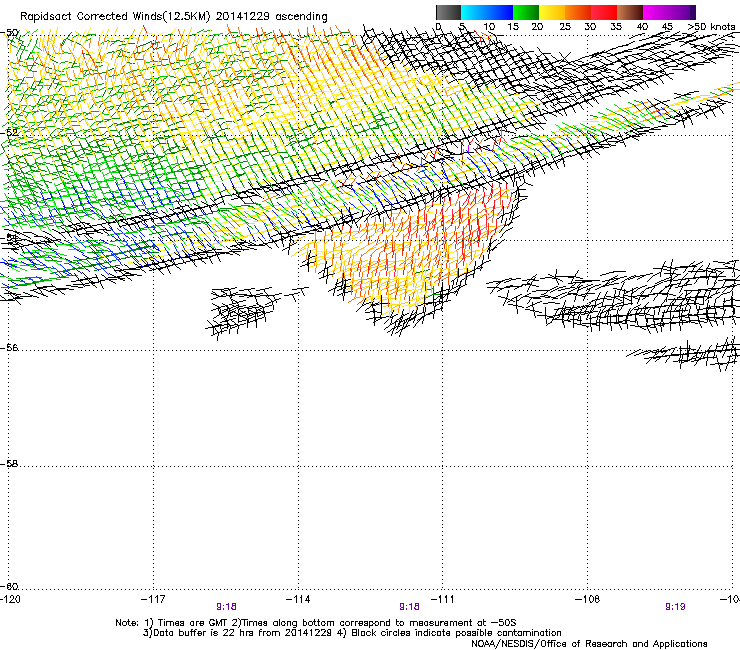The image size is (740, 650).
Task: Click the magenta-purple 40-50 knots legend band
Action: click(x=669, y=12)
